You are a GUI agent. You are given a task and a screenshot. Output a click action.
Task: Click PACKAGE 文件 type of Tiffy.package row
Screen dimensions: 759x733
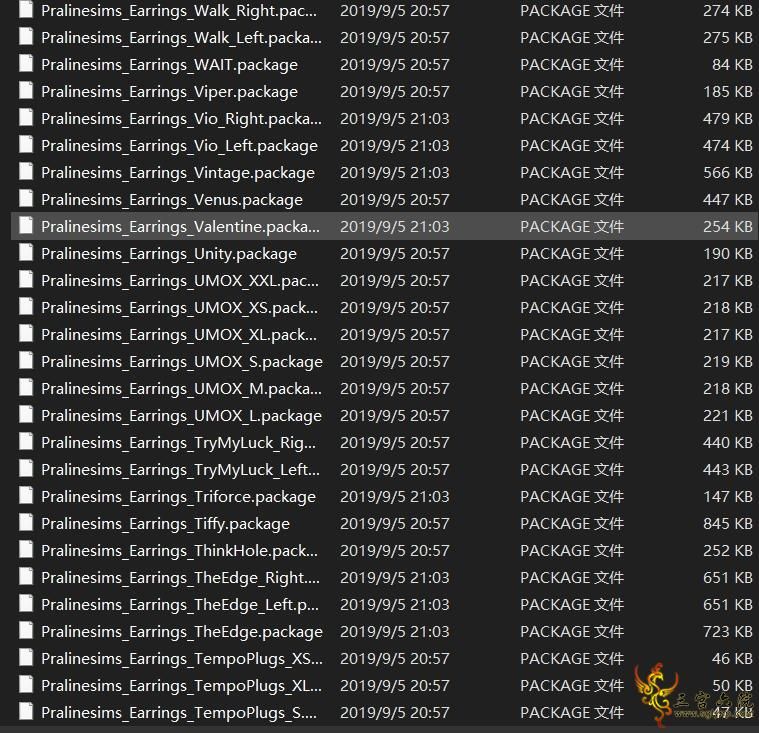(572, 524)
